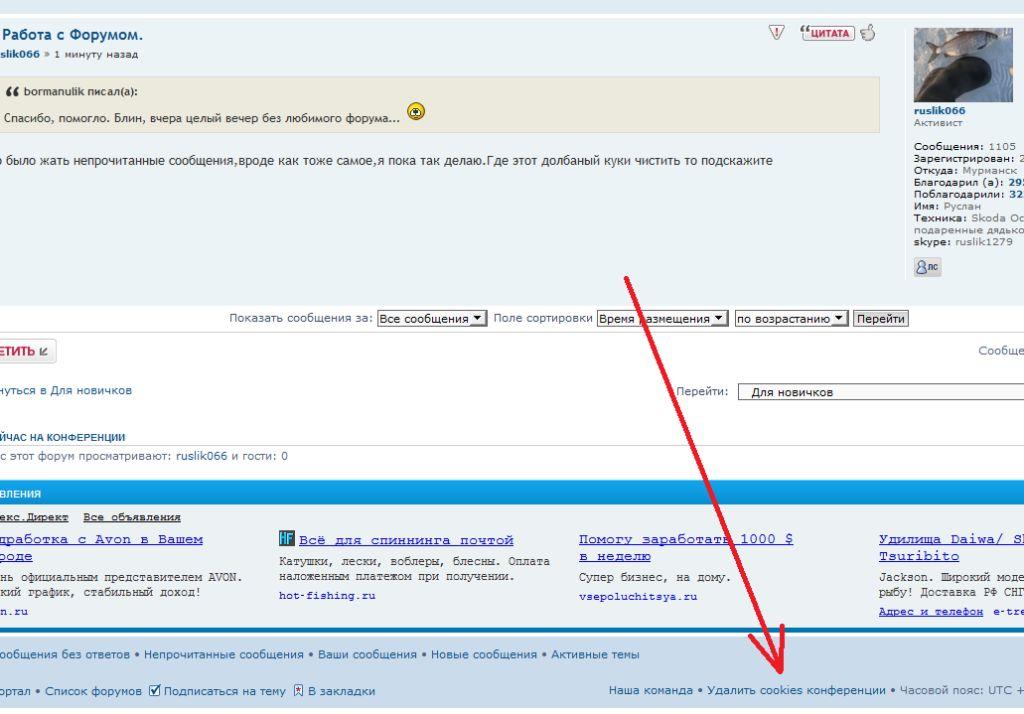The width and height of the screenshot is (1024, 714).
Task: Click Удалить cookies конференции link
Action: tap(796, 691)
